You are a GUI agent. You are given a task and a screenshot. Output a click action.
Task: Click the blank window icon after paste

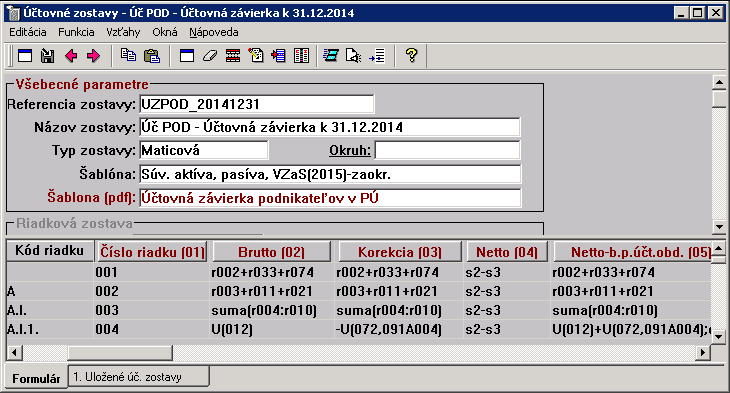click(x=187, y=56)
